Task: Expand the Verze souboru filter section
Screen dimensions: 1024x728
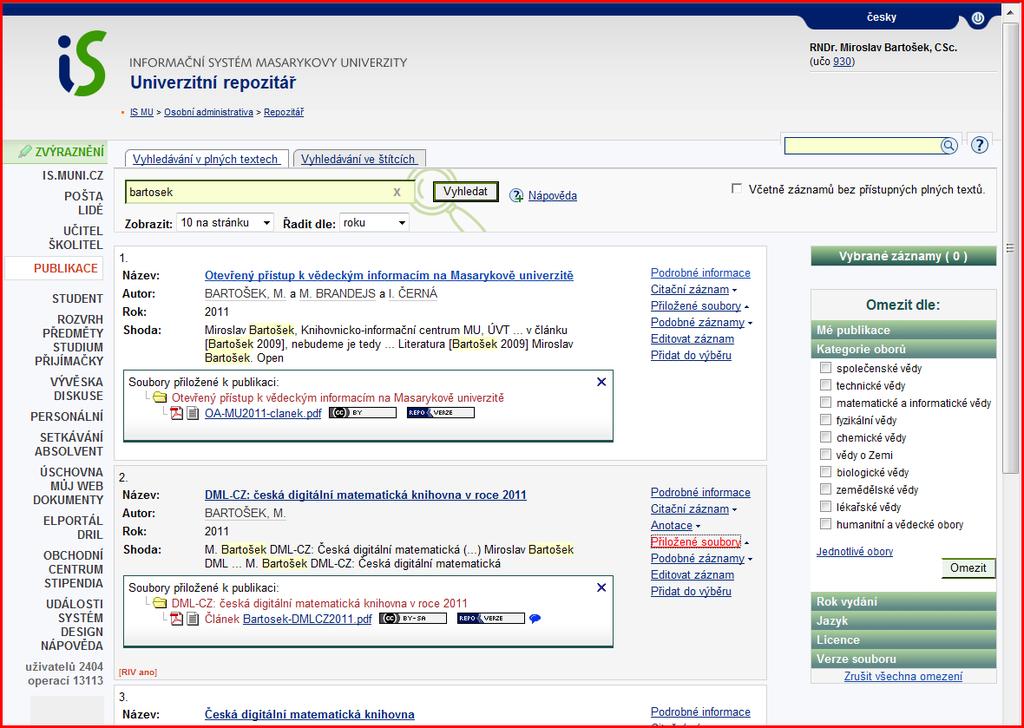Action: click(903, 658)
